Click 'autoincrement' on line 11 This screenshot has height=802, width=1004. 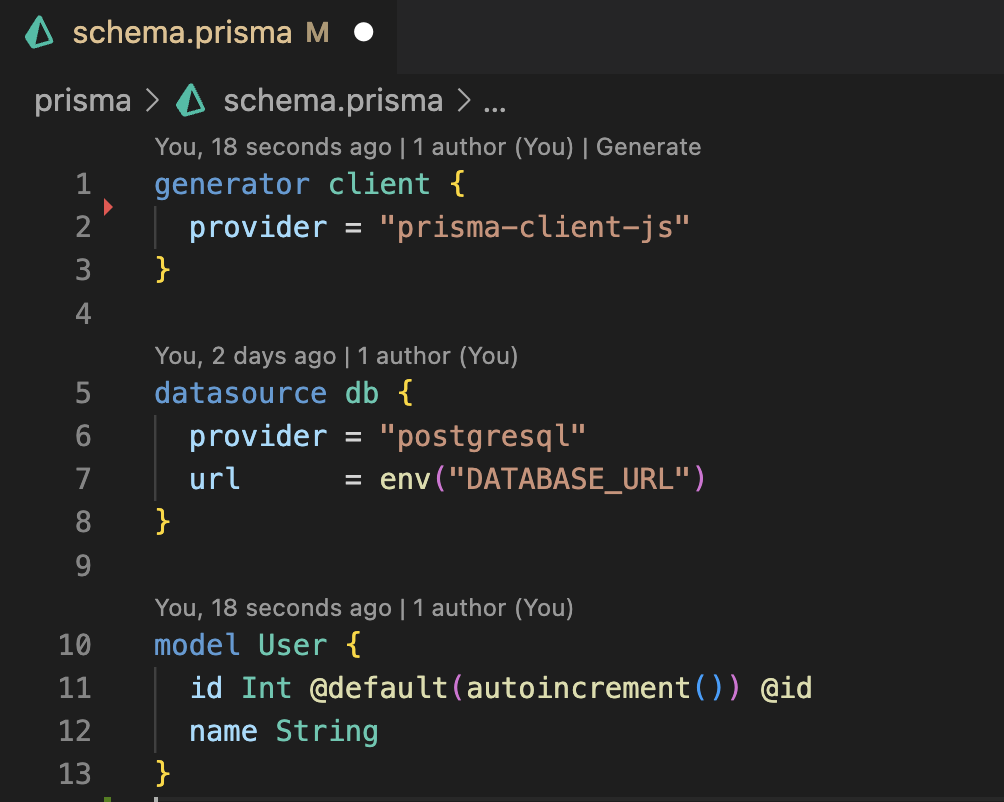[578, 689]
